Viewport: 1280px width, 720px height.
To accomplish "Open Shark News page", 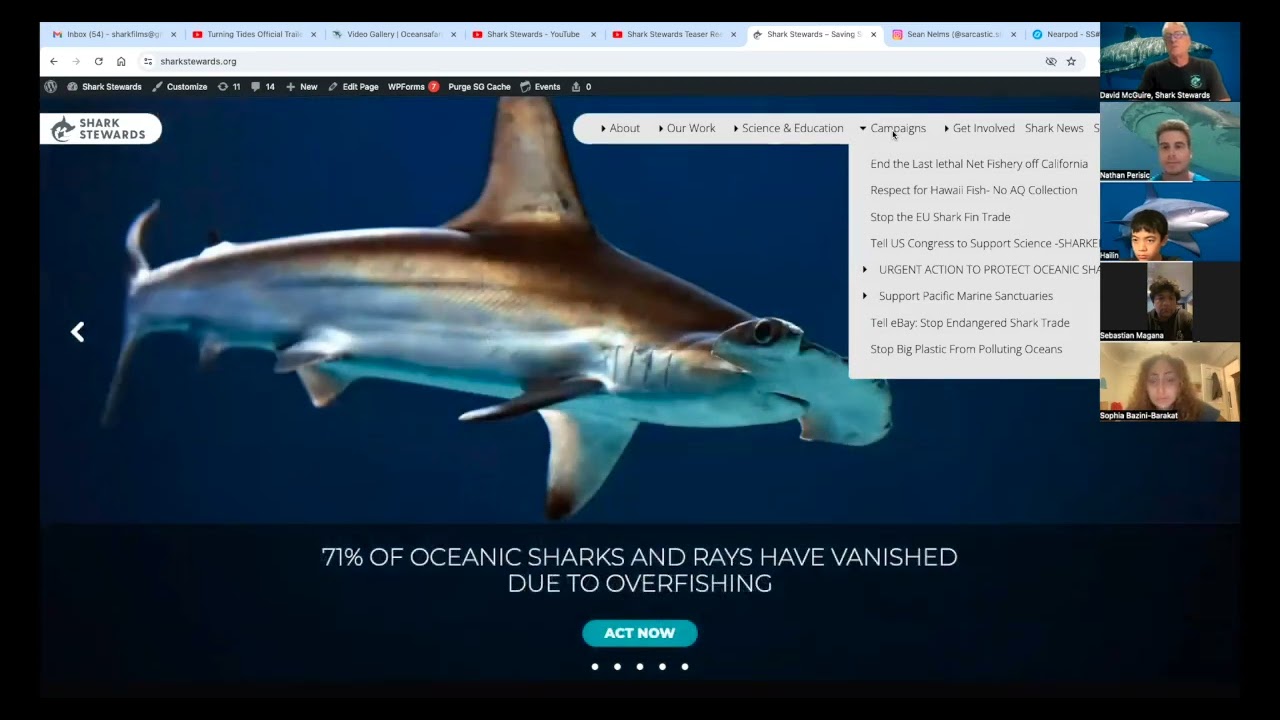I will (x=1054, y=128).
